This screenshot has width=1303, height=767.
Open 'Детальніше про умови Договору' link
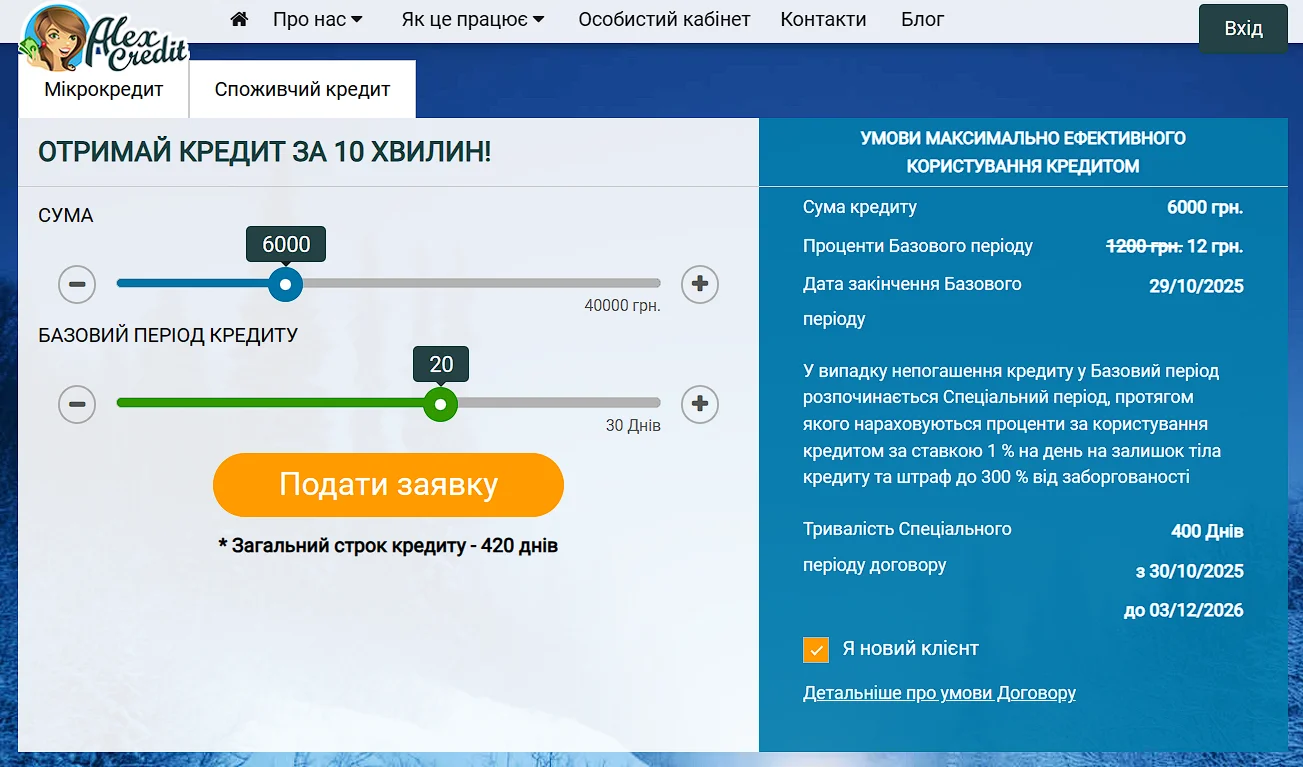click(x=939, y=692)
